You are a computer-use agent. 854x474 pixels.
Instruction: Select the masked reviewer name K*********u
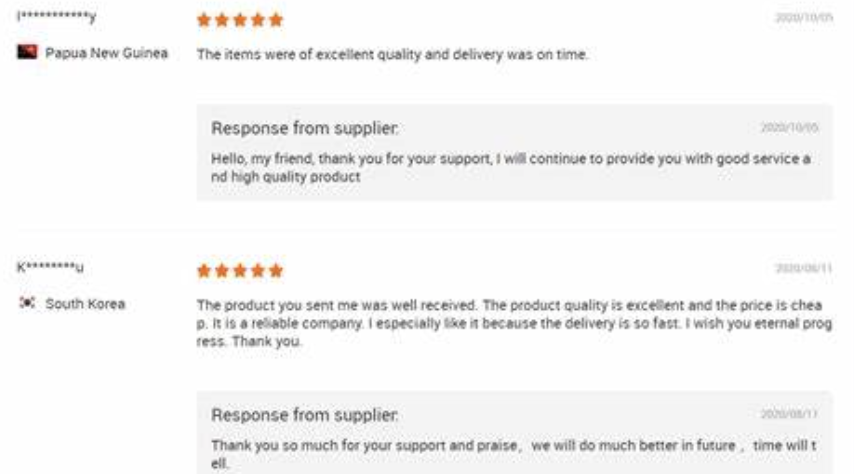click(50, 267)
